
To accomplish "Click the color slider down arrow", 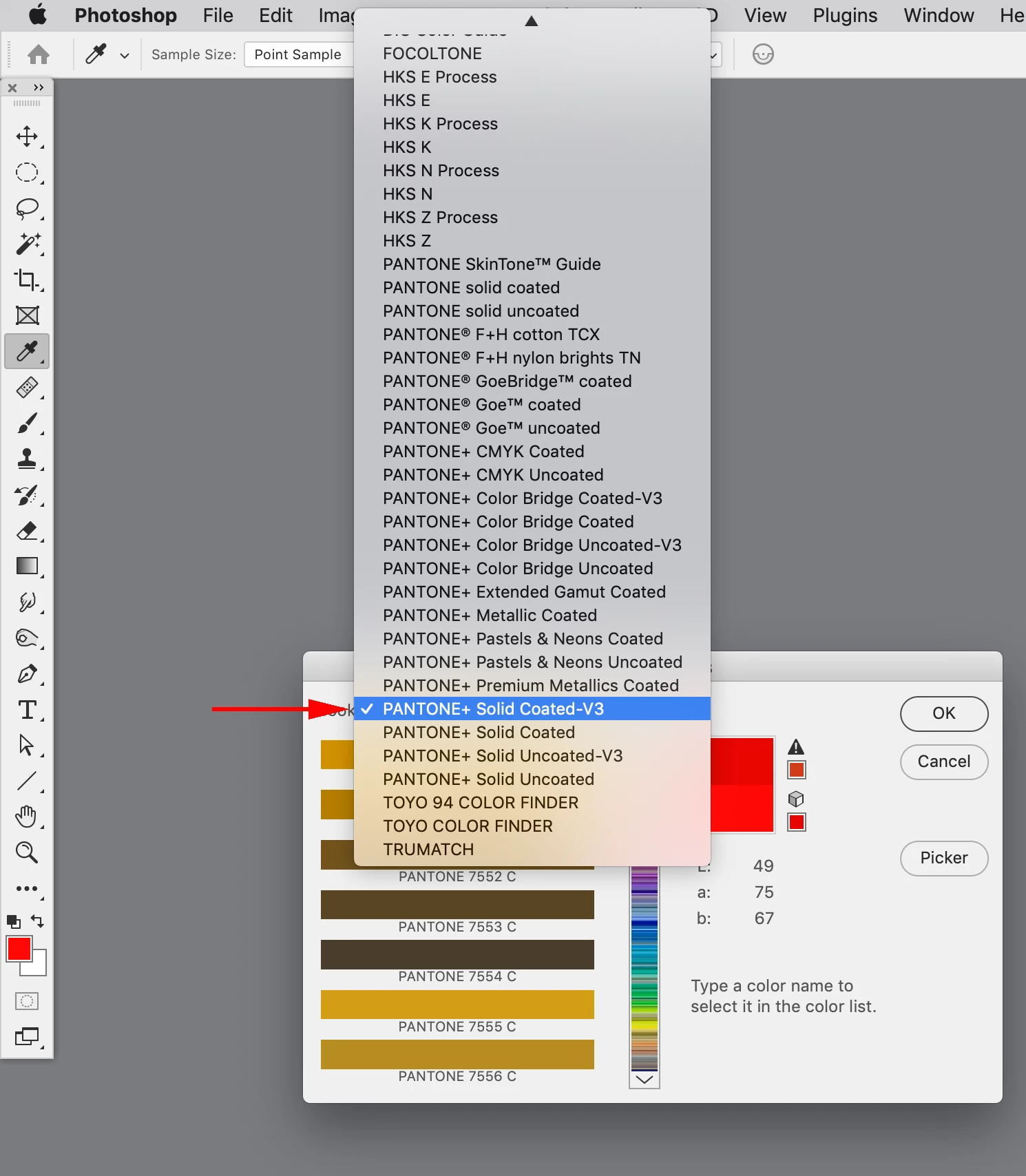I will [645, 1080].
